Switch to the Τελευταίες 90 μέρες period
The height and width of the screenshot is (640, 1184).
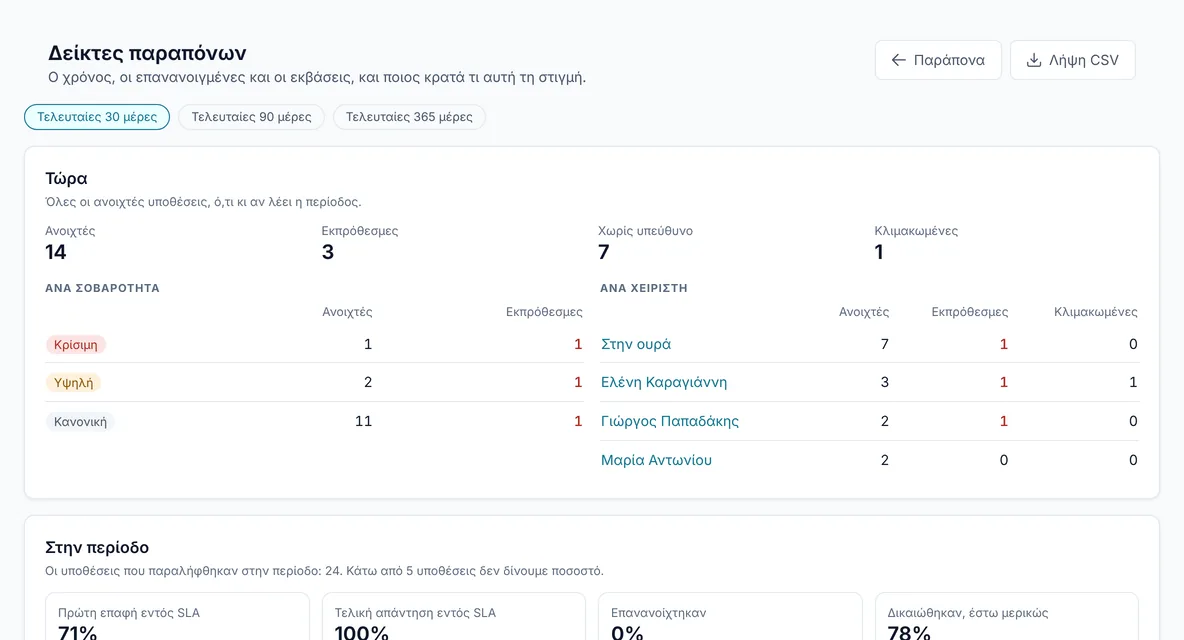point(251,117)
